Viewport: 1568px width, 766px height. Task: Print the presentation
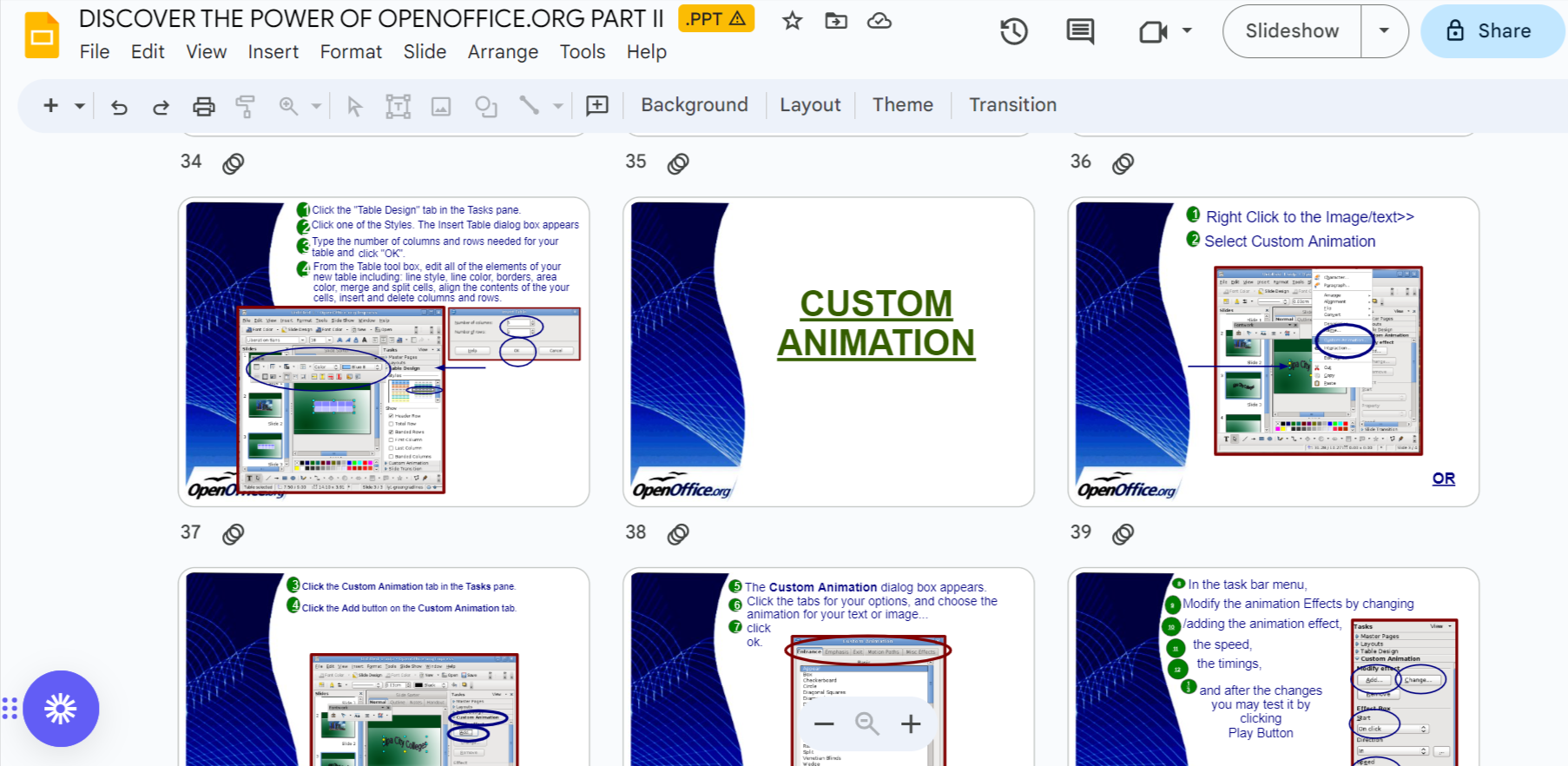coord(204,106)
